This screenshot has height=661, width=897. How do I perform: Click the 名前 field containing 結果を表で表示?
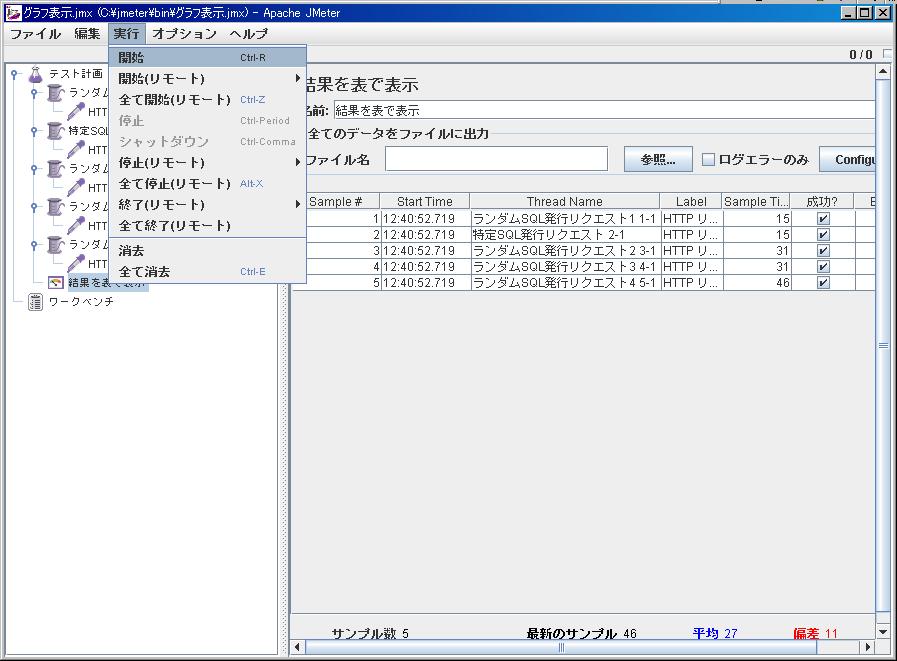coord(604,110)
